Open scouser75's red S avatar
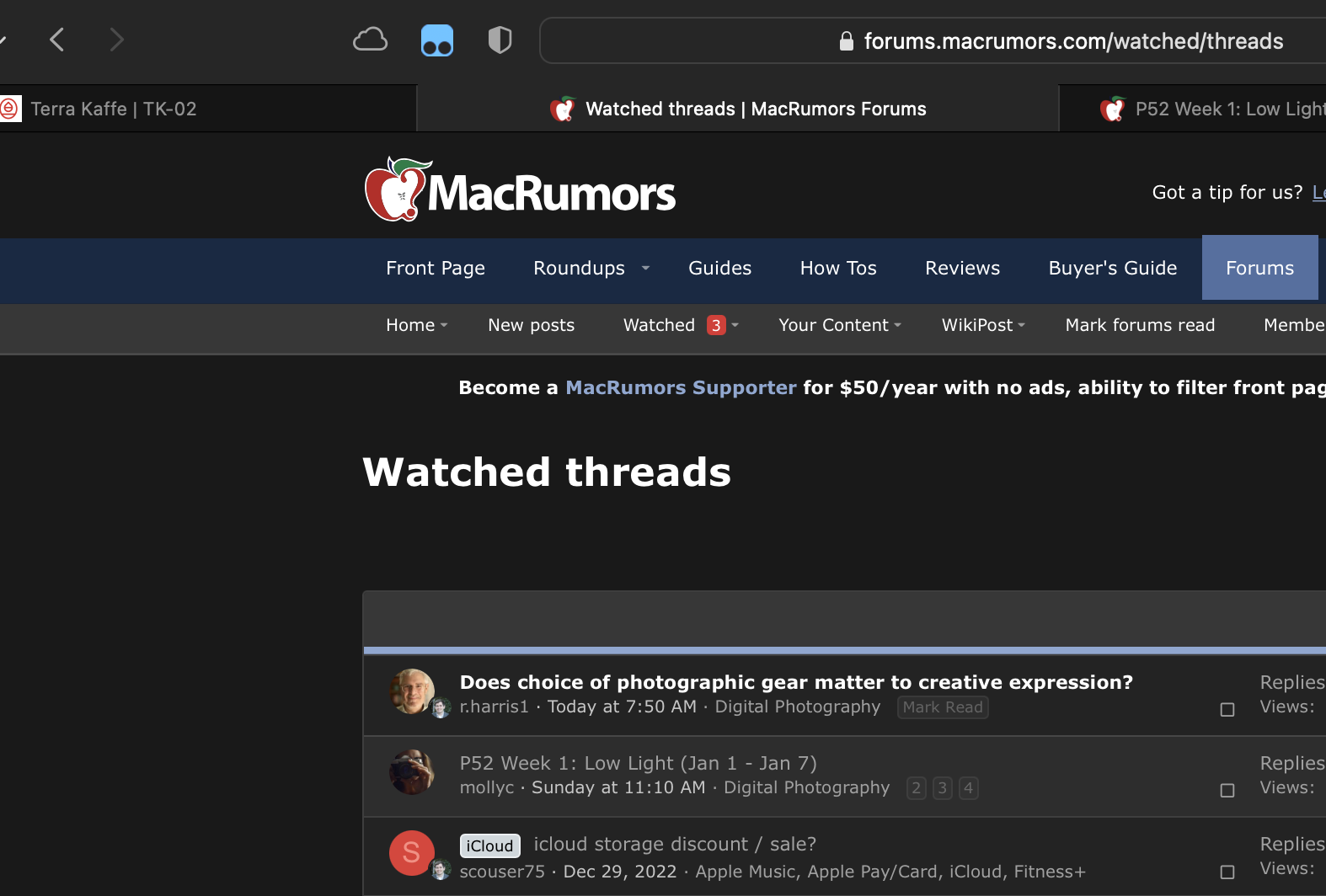The image size is (1326, 896). pos(412,853)
